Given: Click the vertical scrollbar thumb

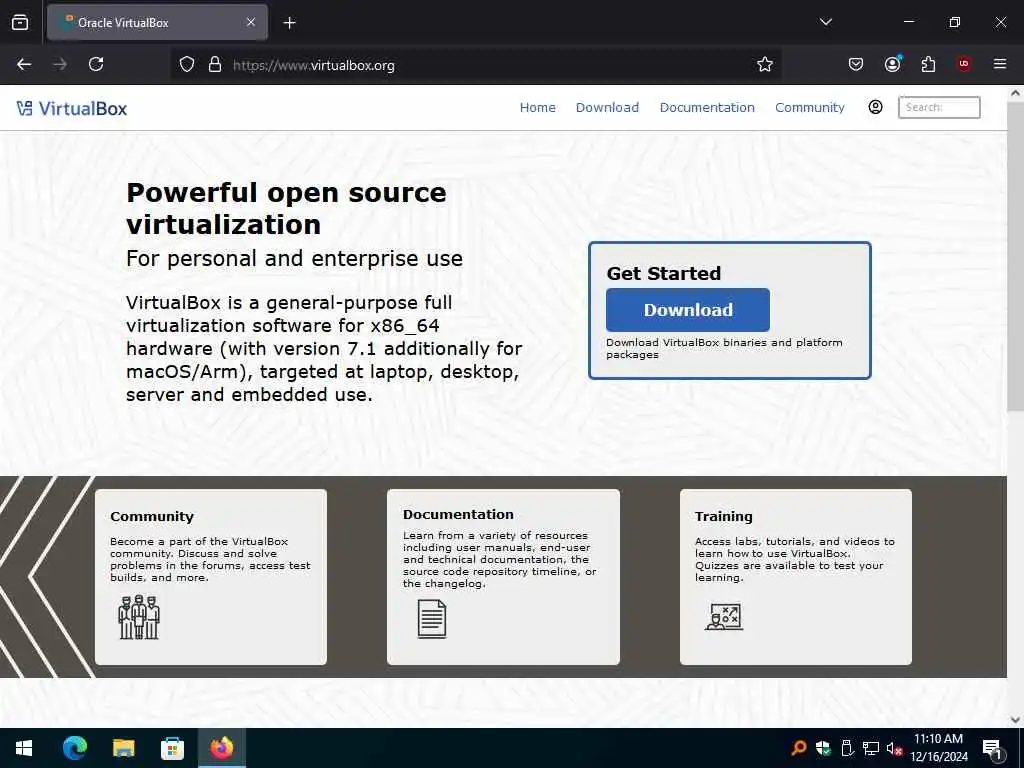Looking at the screenshot, I should coord(1016,256).
